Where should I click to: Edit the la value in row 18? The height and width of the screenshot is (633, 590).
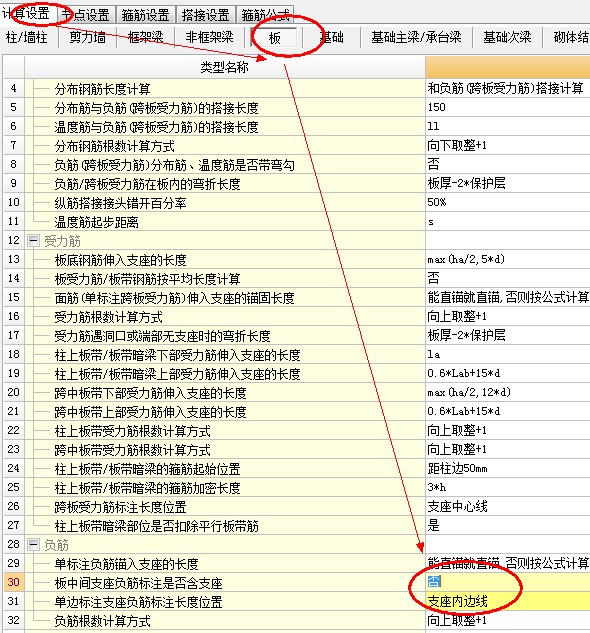(508, 354)
